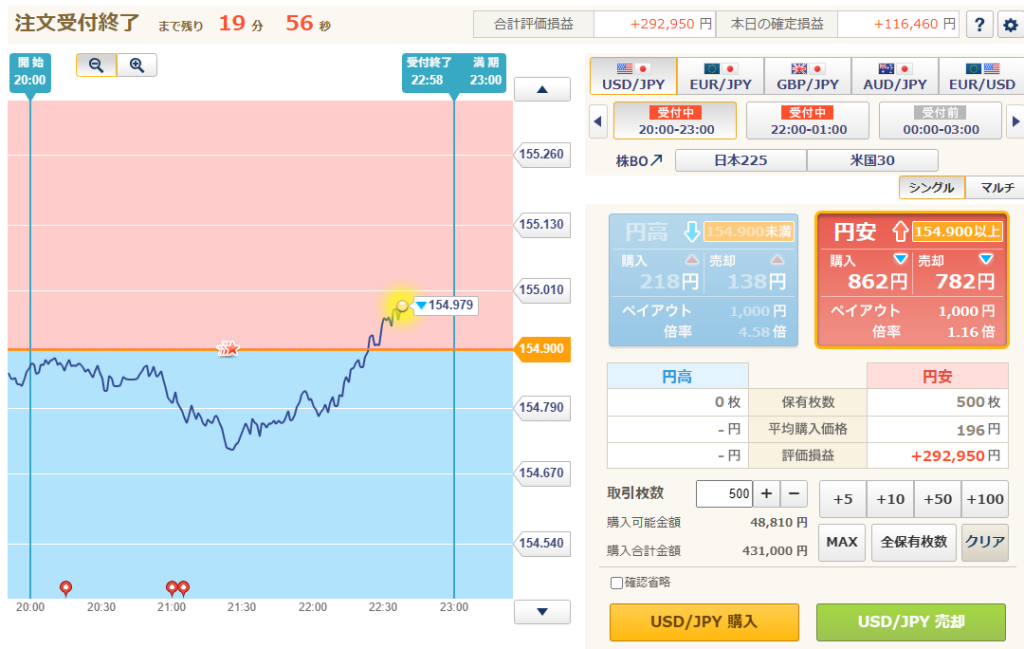Increase trade quantity with plus button
Viewport: 1024px width, 649px height.
(766, 493)
